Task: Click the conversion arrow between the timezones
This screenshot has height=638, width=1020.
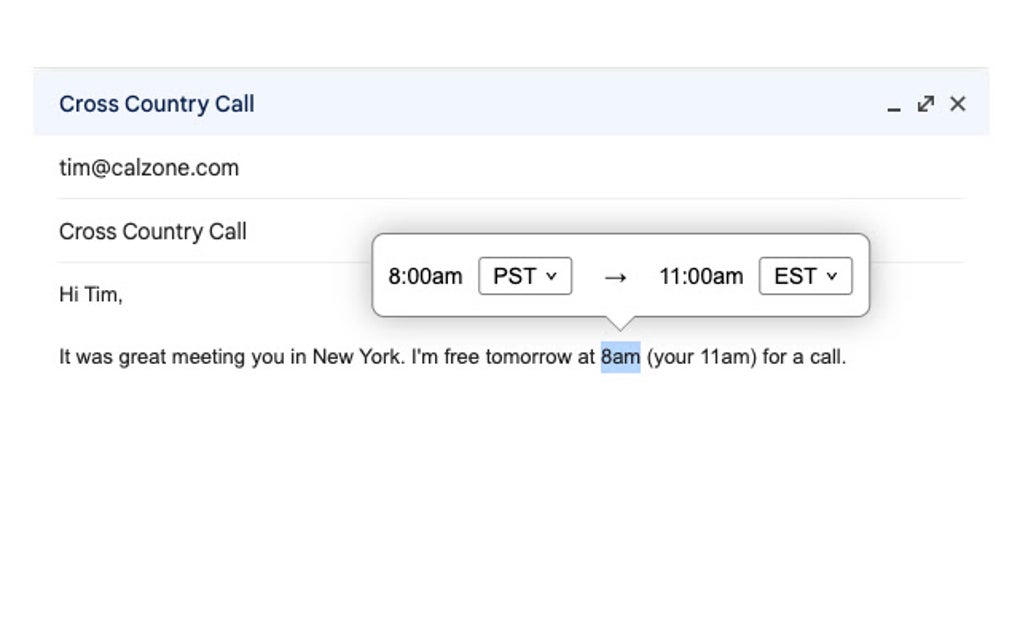Action: tap(615, 277)
